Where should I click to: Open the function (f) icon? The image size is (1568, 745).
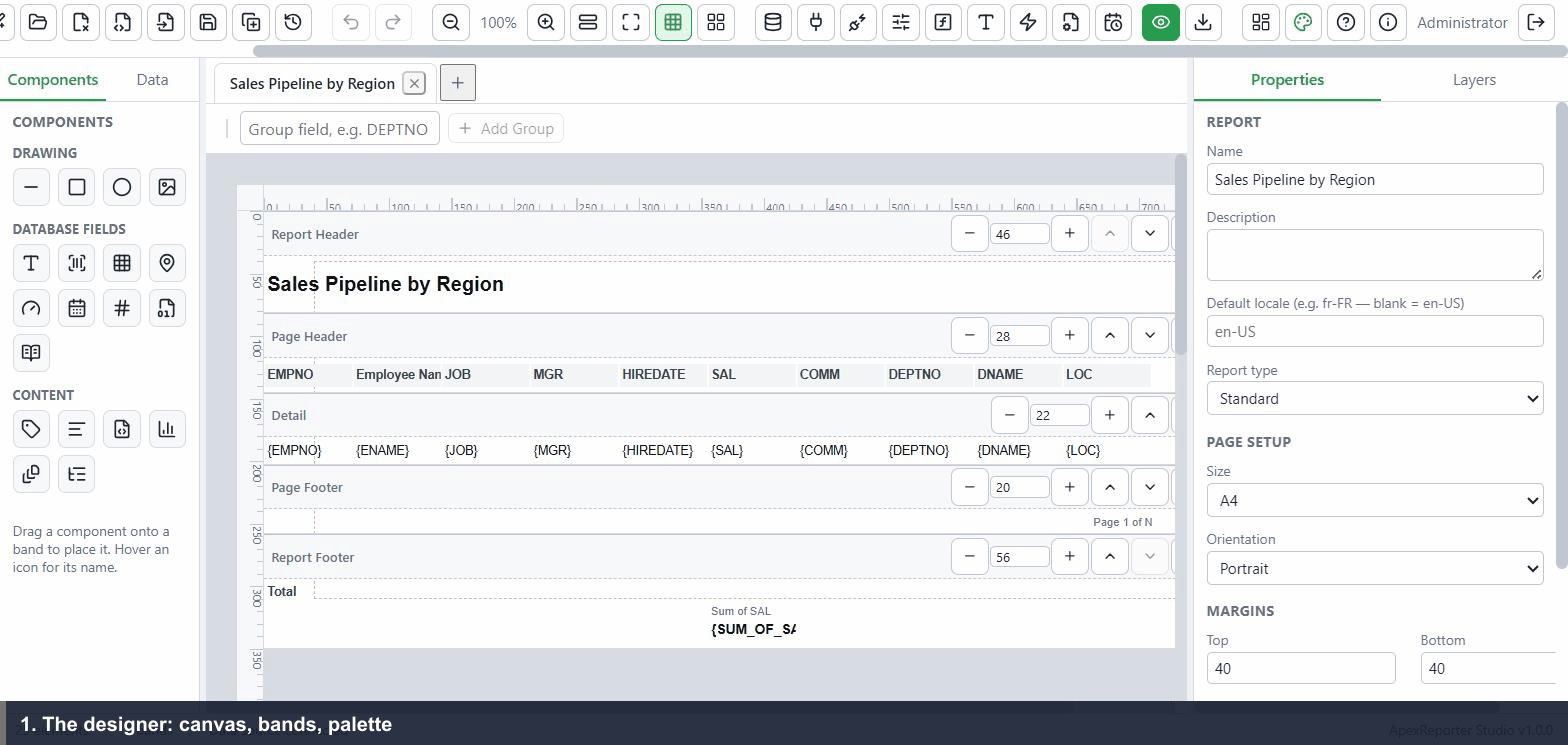pos(943,22)
